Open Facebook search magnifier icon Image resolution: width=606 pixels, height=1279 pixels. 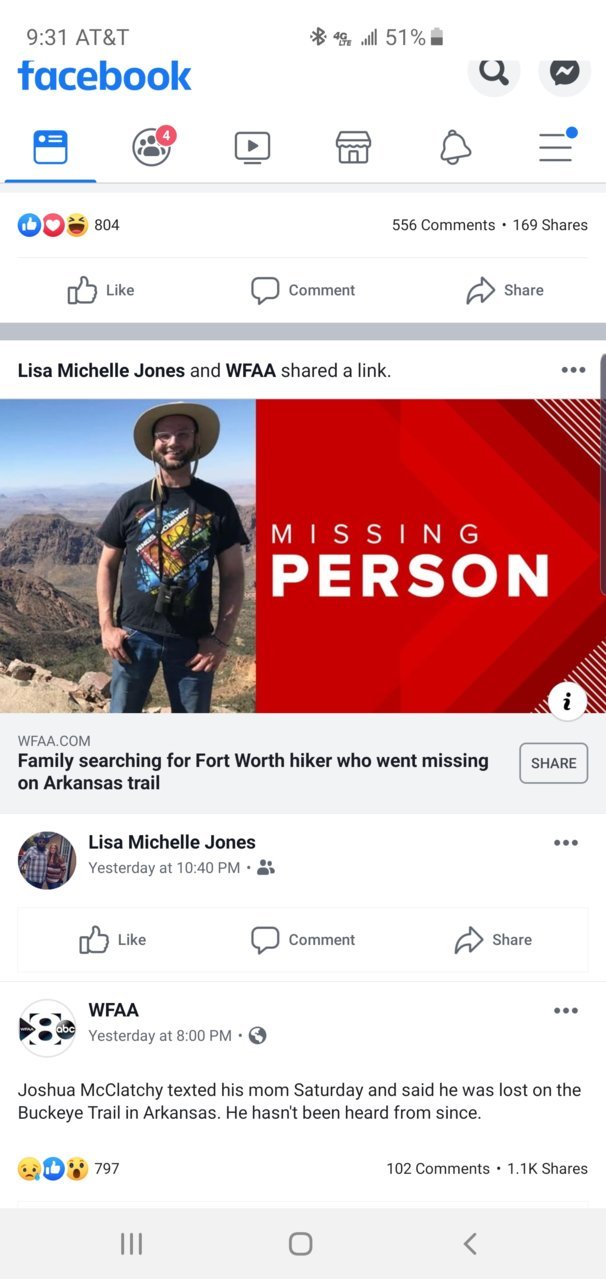coord(494,73)
